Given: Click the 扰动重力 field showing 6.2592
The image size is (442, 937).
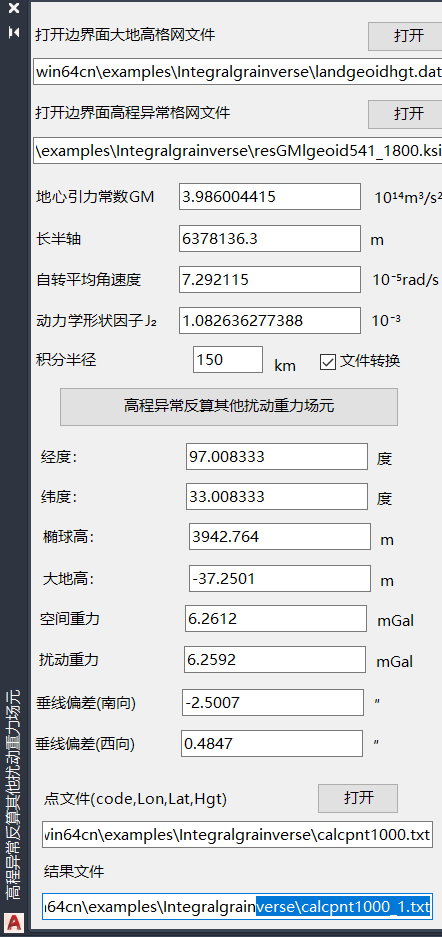Looking at the screenshot, I should [x=275, y=659].
